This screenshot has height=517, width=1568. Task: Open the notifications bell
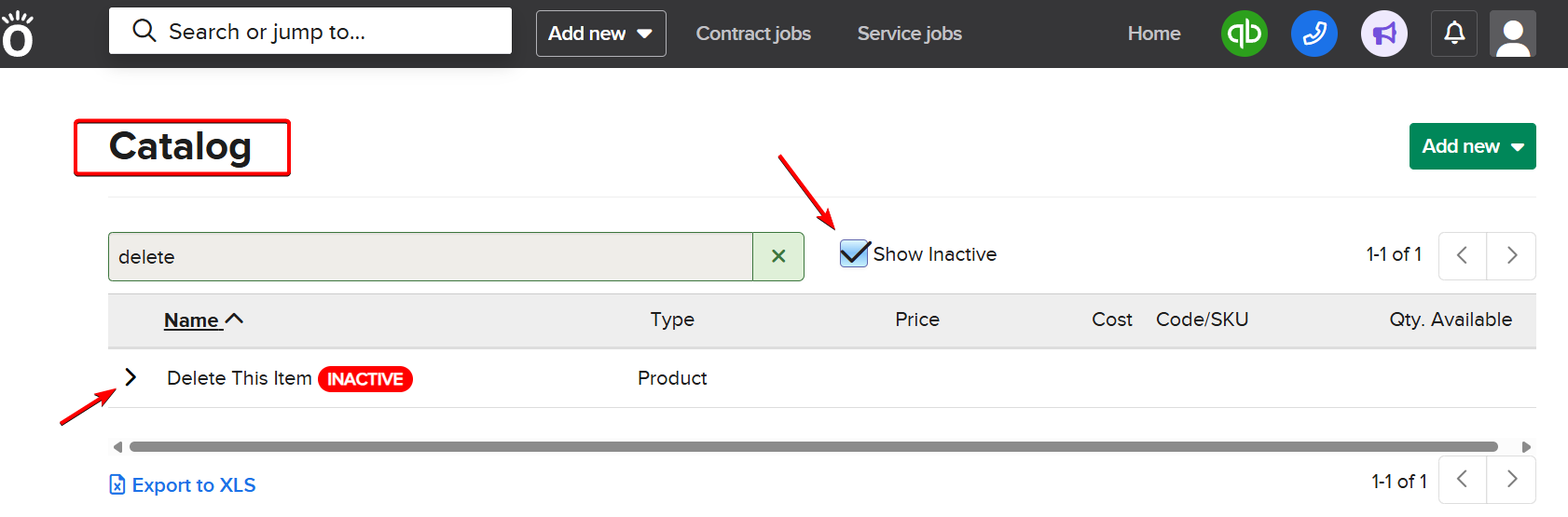[x=1453, y=34]
